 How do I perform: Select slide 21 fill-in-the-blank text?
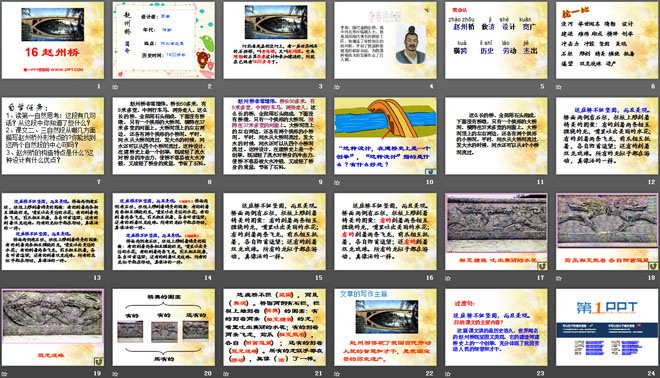(x=274, y=327)
